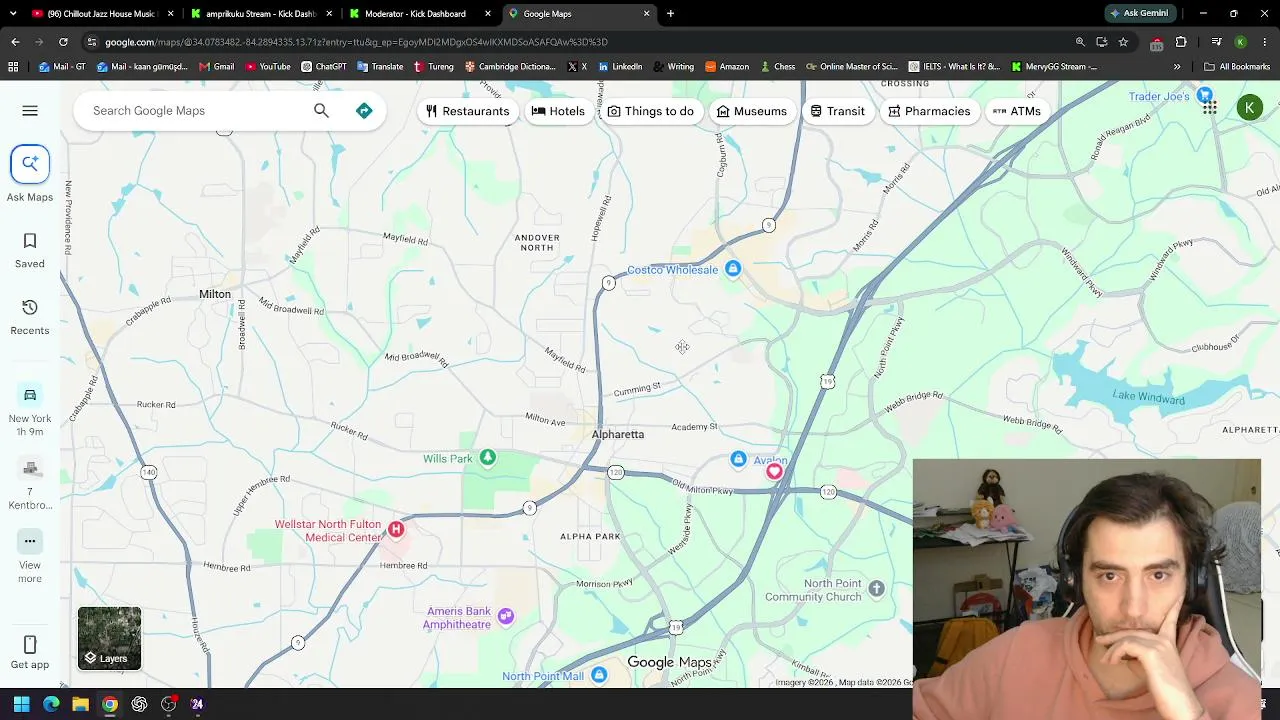The height and width of the screenshot is (720, 1280).
Task: Click the Trader Joe's shopping pin
Action: pyautogui.click(x=1205, y=96)
